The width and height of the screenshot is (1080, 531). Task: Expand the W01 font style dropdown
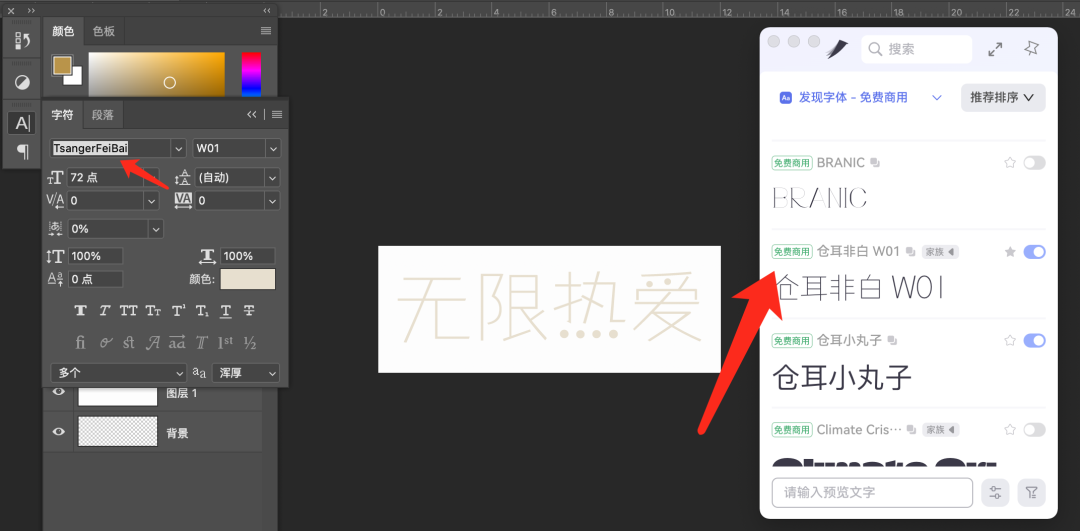[x=272, y=148]
